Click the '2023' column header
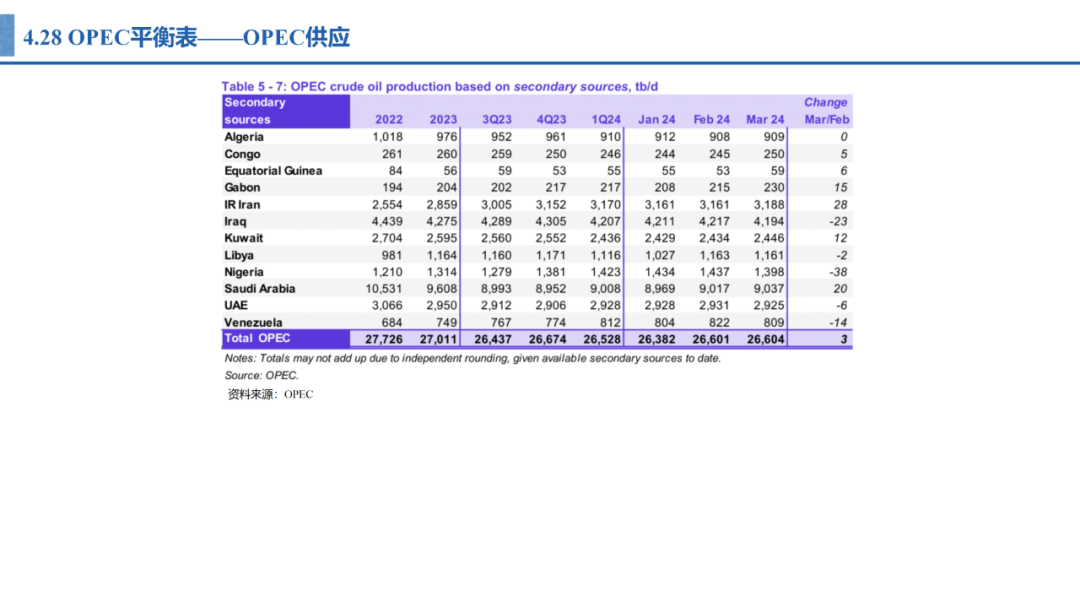Screen dimensions: 1080x608 coord(443,120)
